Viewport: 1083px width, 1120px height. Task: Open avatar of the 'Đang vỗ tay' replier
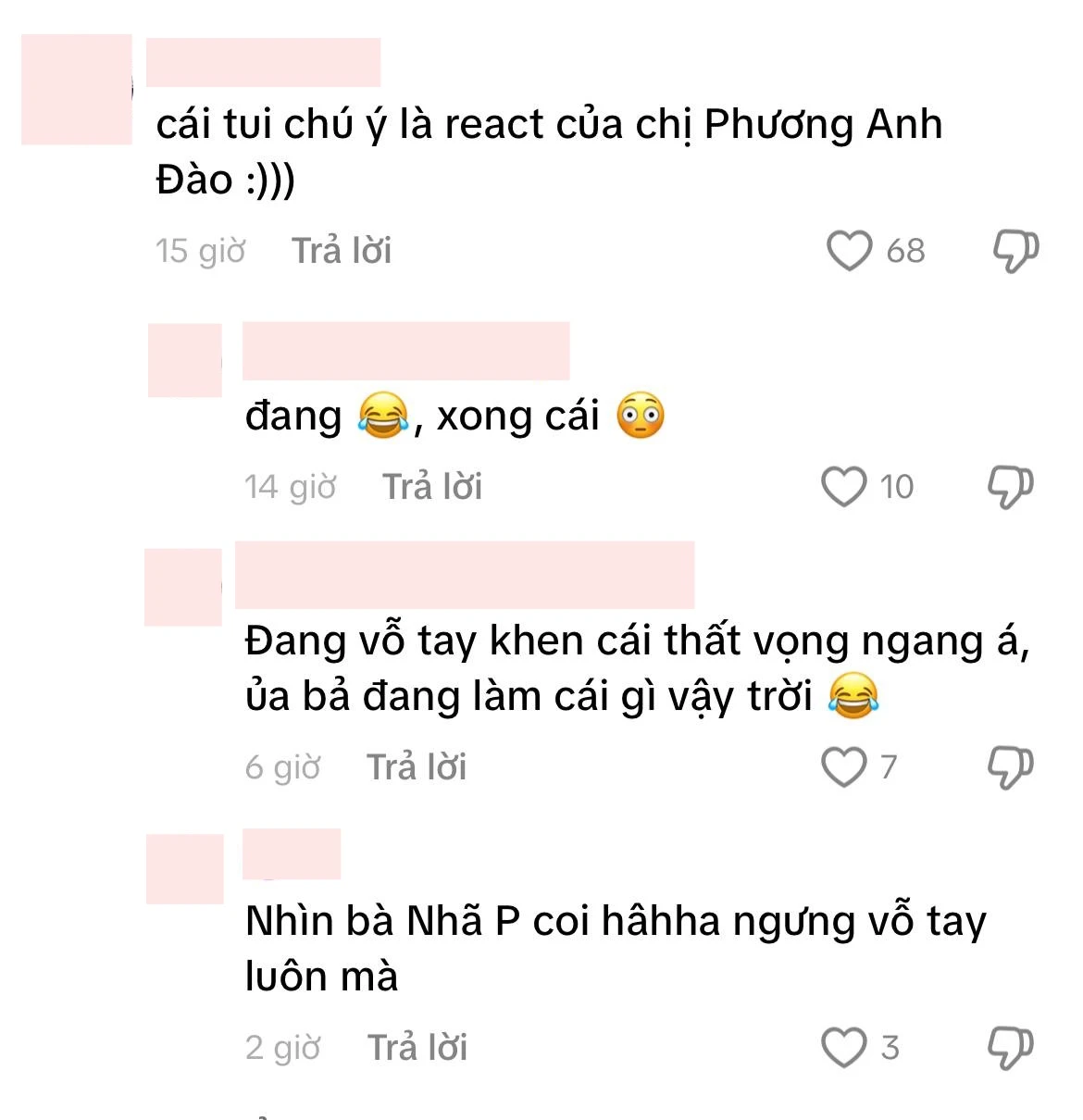pos(183,587)
